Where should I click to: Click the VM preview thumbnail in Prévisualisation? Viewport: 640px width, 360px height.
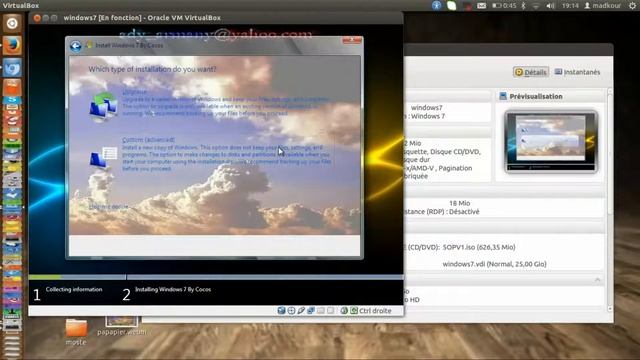pyautogui.click(x=551, y=141)
